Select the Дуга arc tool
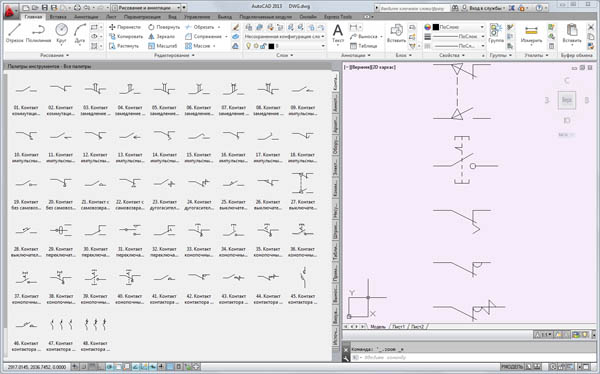The image size is (600, 374). [x=80, y=33]
